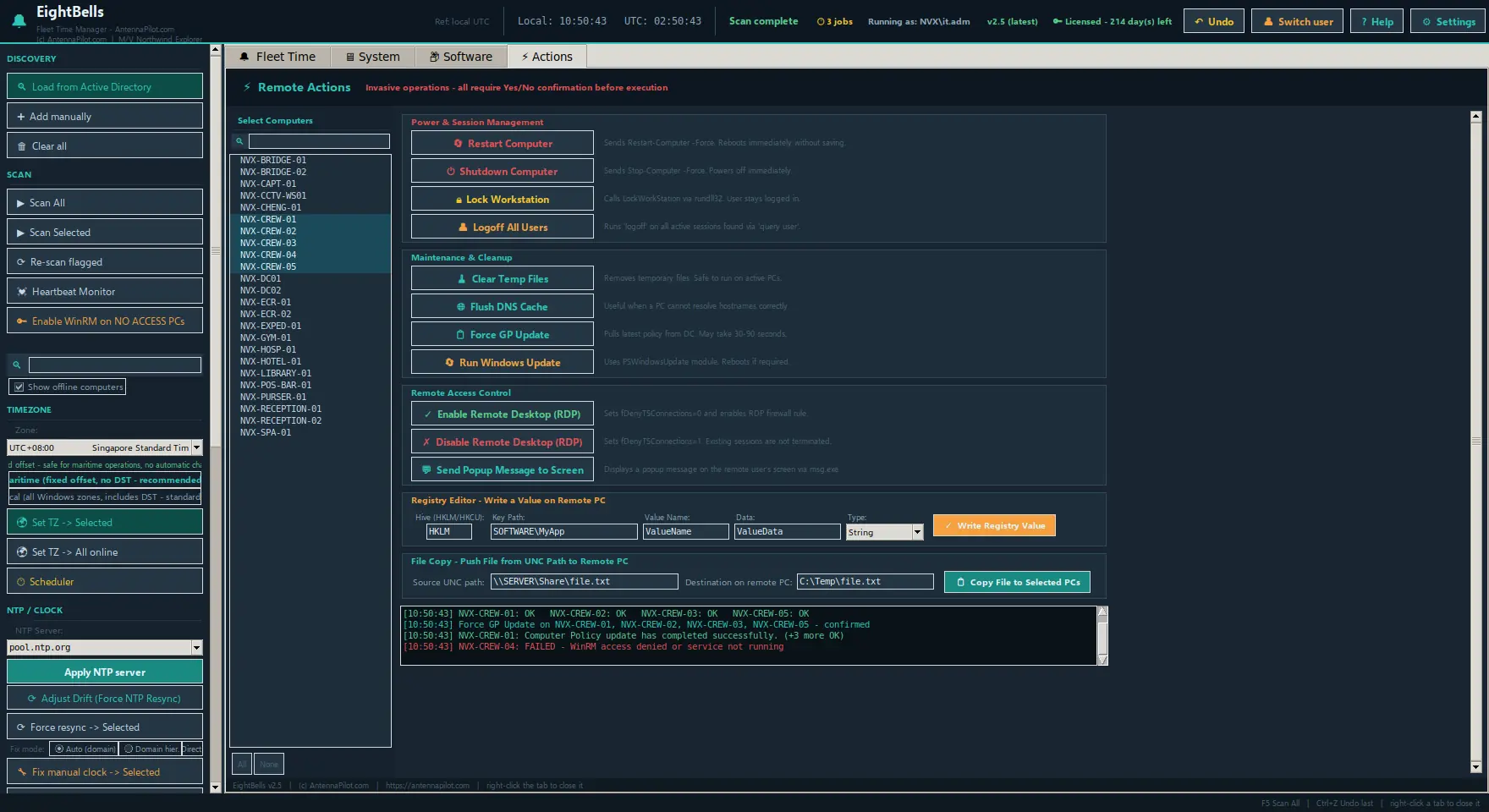Enable WinRM on NO ACCESS PCs
Viewport: 1489px width, 812px height.
(105, 321)
